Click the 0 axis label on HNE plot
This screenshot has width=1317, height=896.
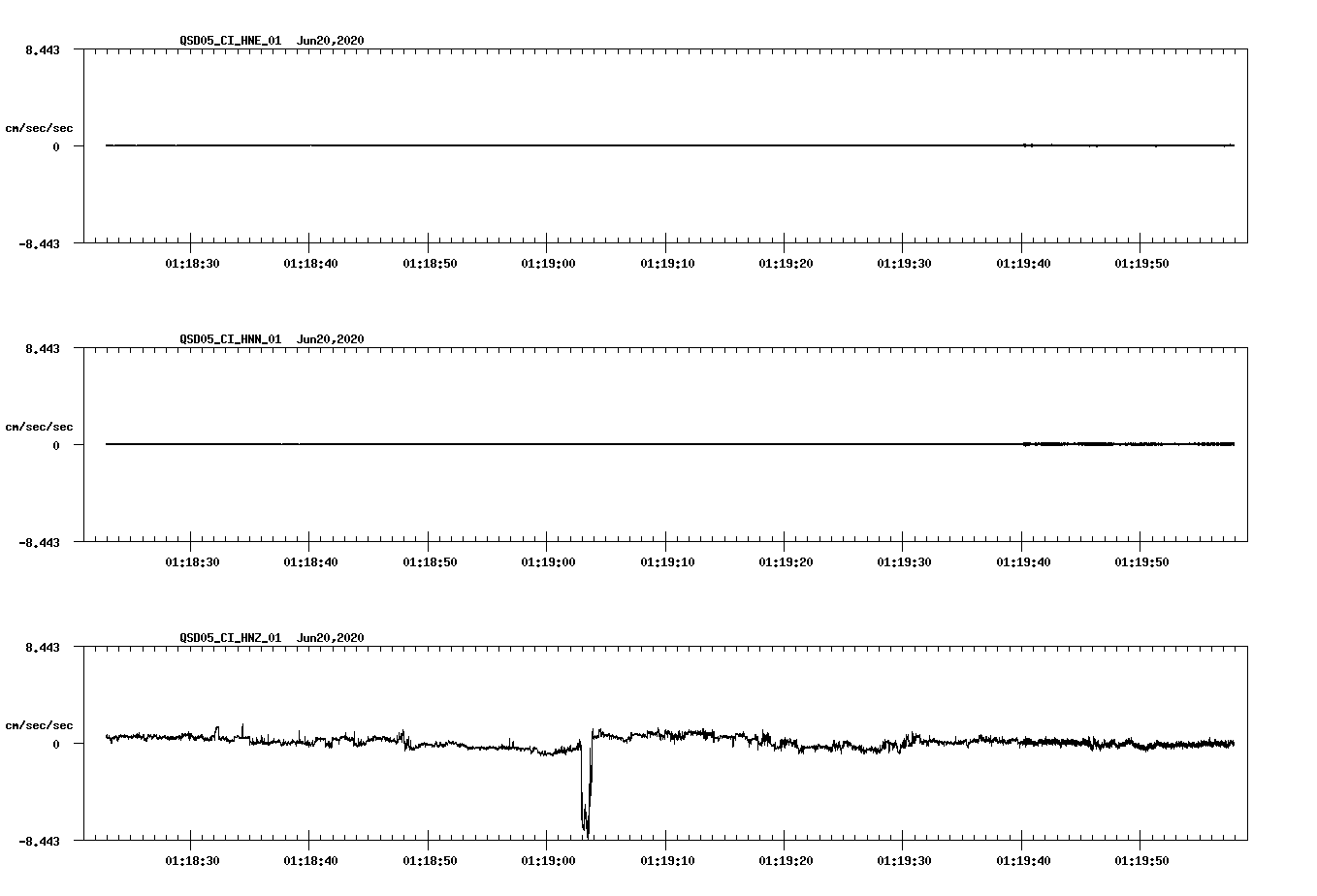pyautogui.click(x=56, y=147)
